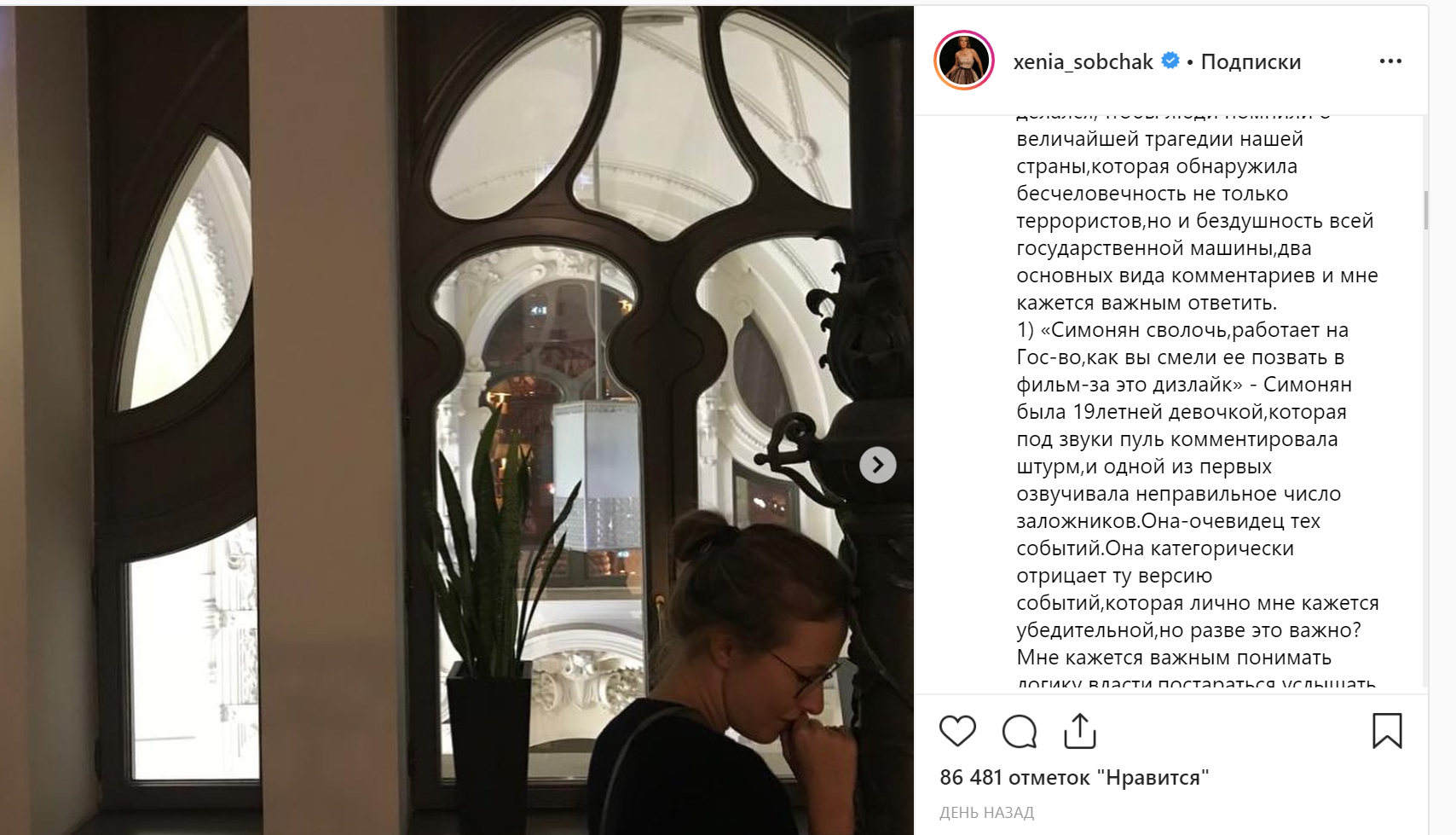Open the three-dot more options menu
This screenshot has height=835, width=1456.
[1390, 61]
